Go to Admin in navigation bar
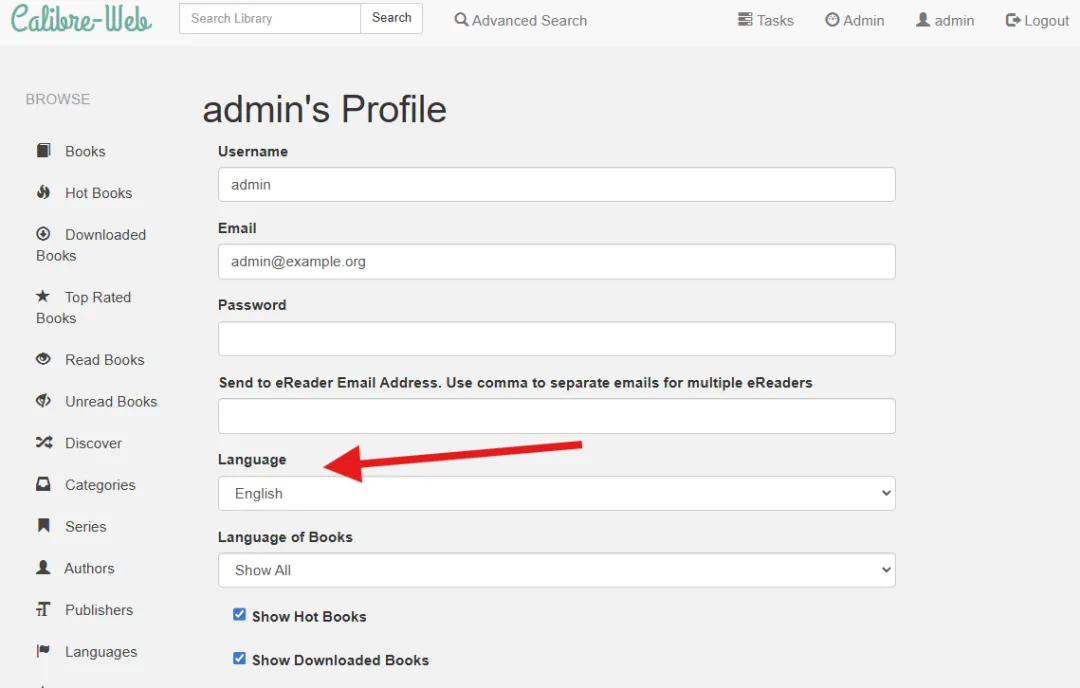Image resolution: width=1080 pixels, height=688 pixels. (x=854, y=20)
